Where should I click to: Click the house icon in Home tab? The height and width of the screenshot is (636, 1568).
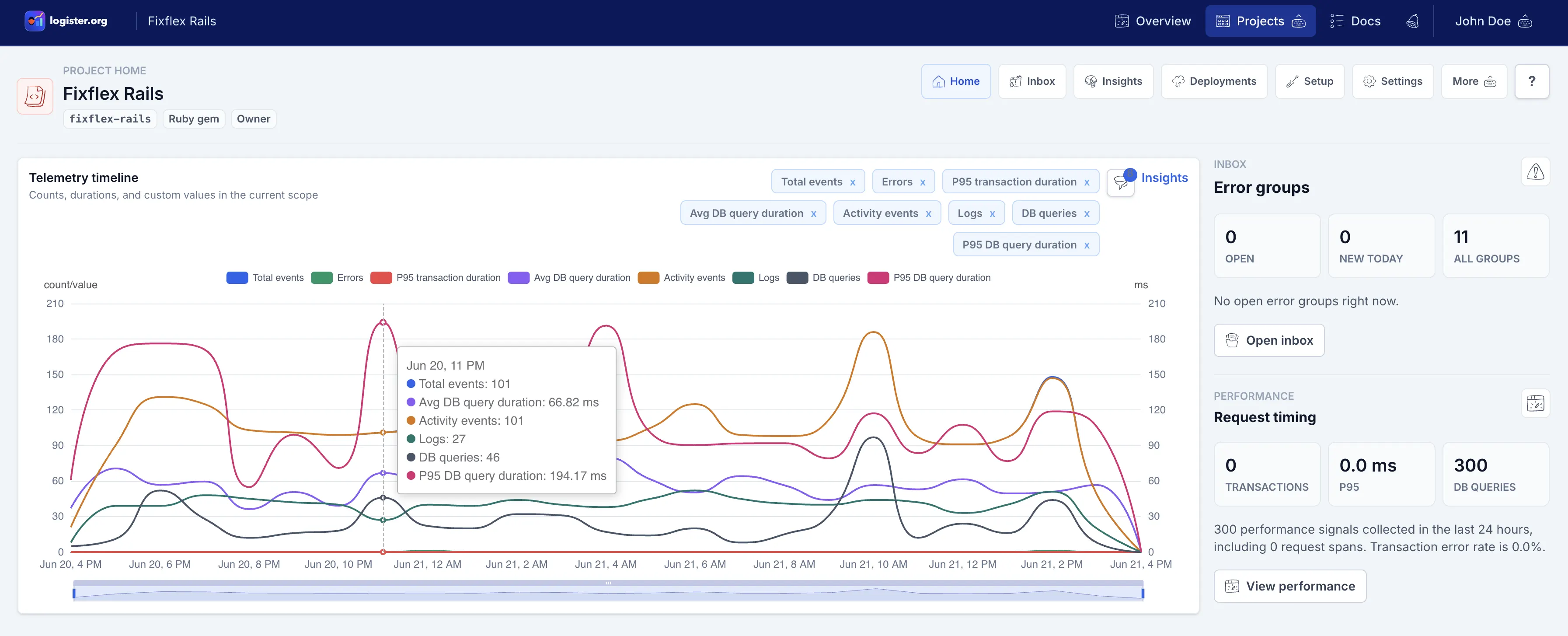[939, 81]
